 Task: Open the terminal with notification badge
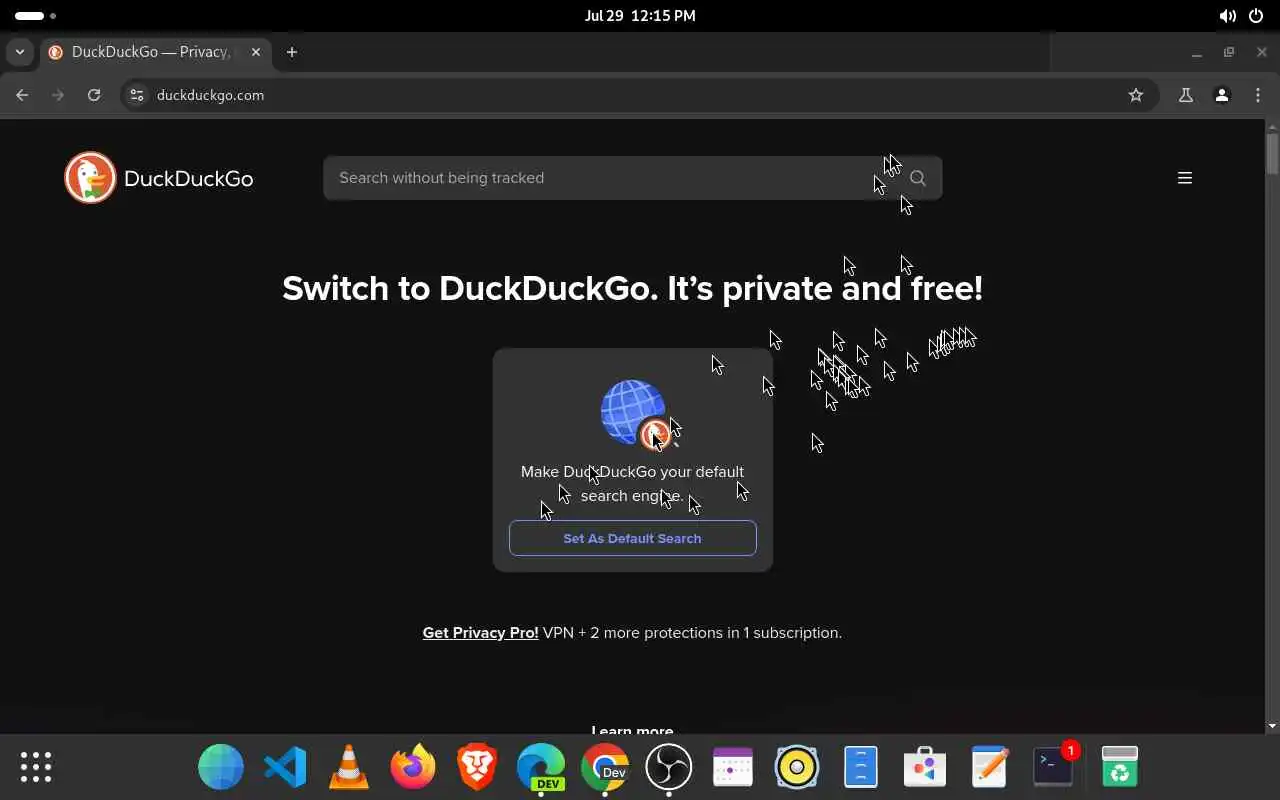[x=1053, y=767]
